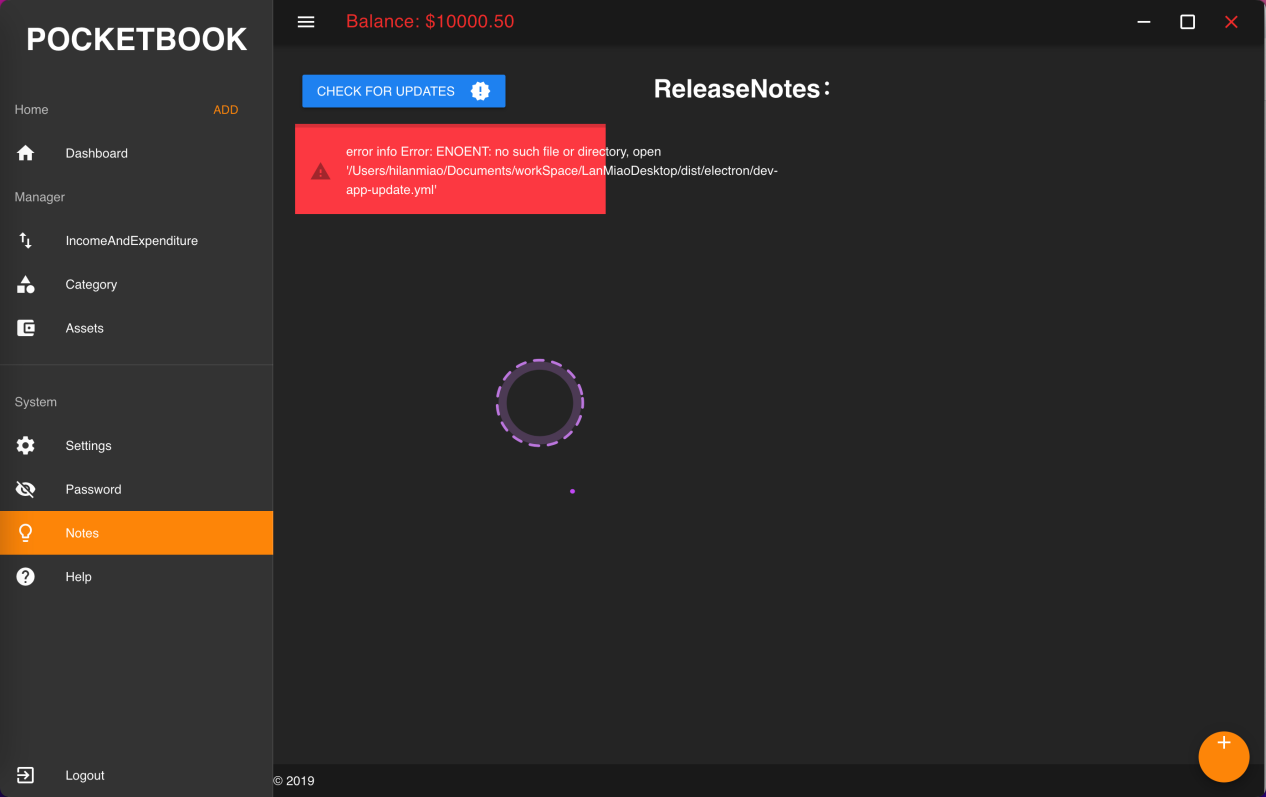The image size is (1266, 797).
Task: Select the Category sidebar entry
Action: (x=92, y=285)
